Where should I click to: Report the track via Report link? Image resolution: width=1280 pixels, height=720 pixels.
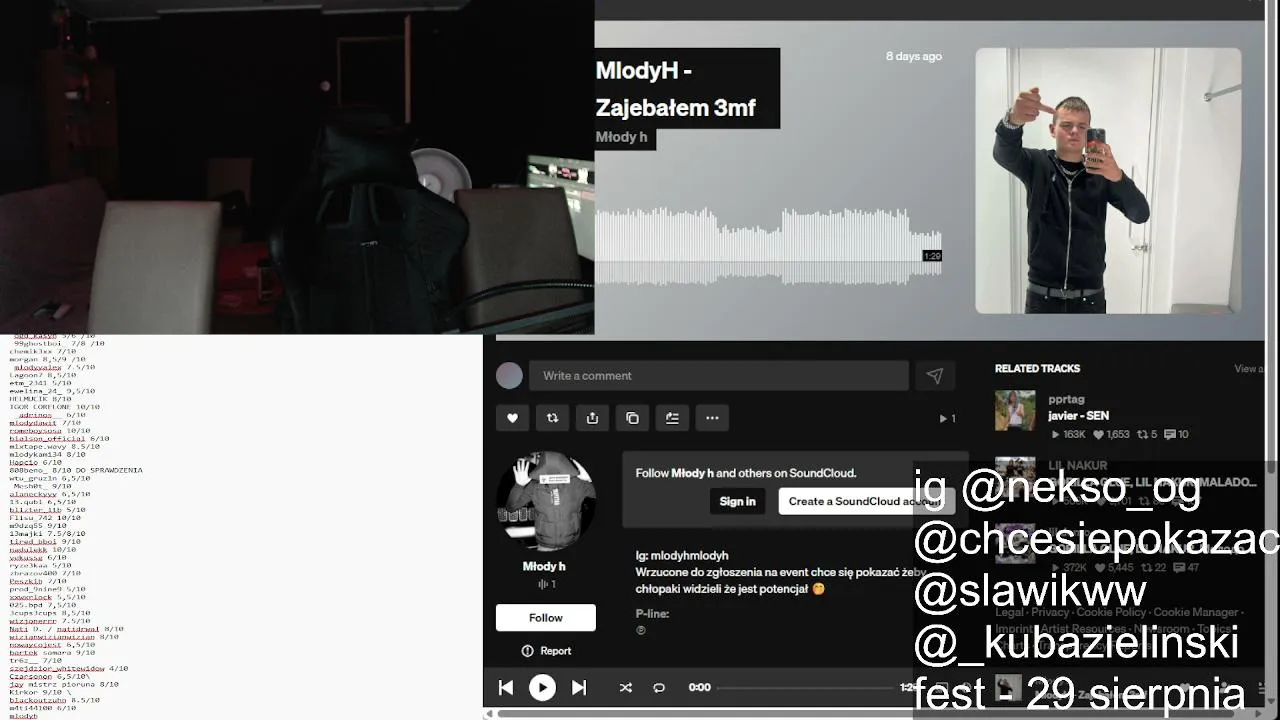pos(546,651)
